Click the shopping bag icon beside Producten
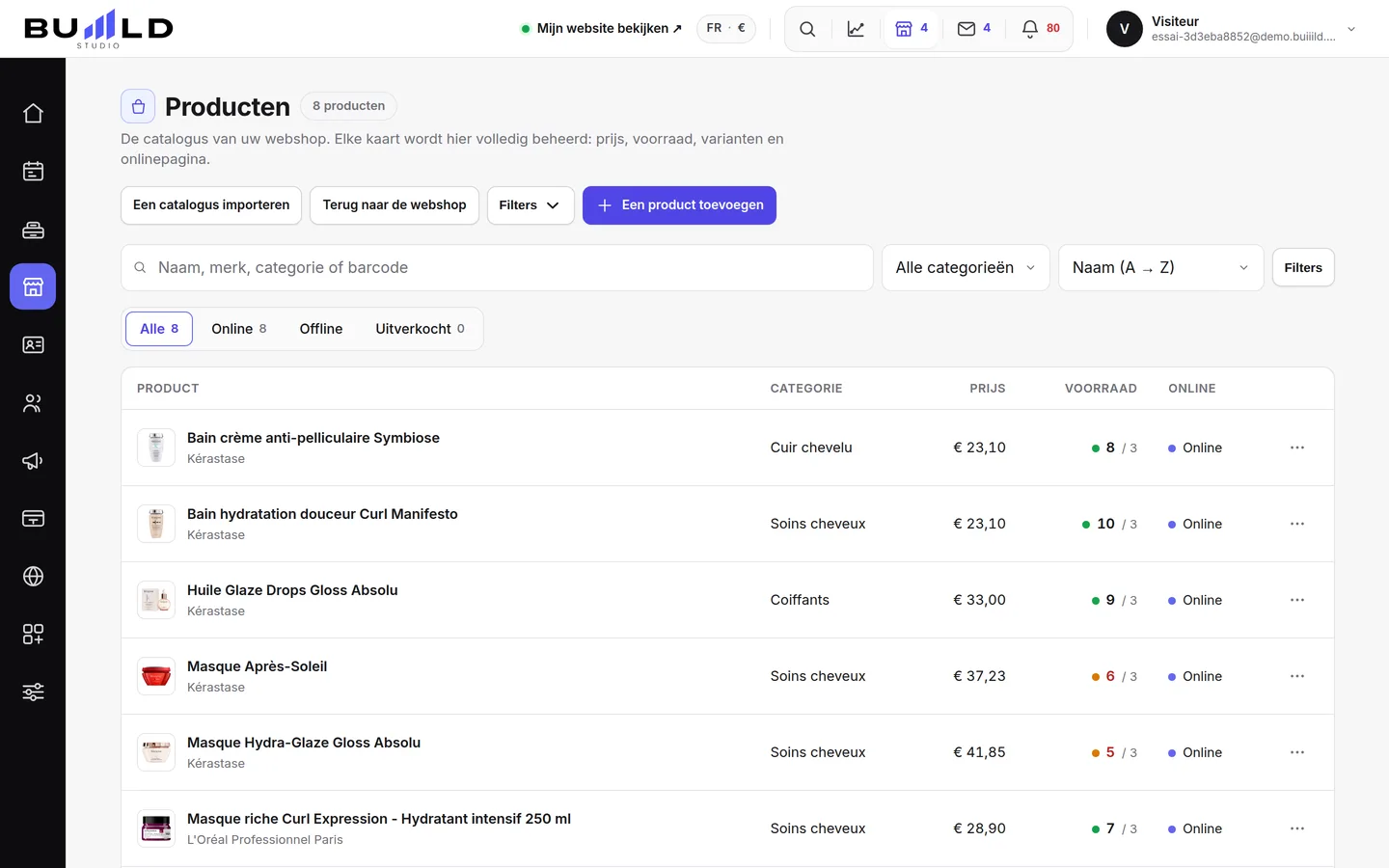 138,106
